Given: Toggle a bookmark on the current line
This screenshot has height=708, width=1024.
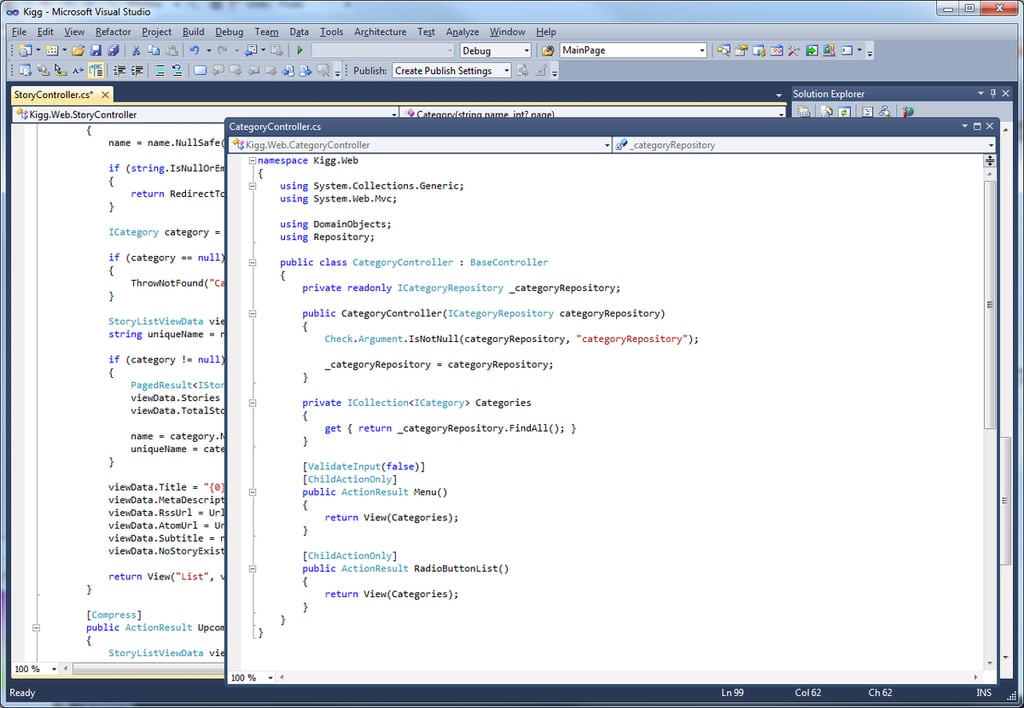Looking at the screenshot, I should coord(200,71).
